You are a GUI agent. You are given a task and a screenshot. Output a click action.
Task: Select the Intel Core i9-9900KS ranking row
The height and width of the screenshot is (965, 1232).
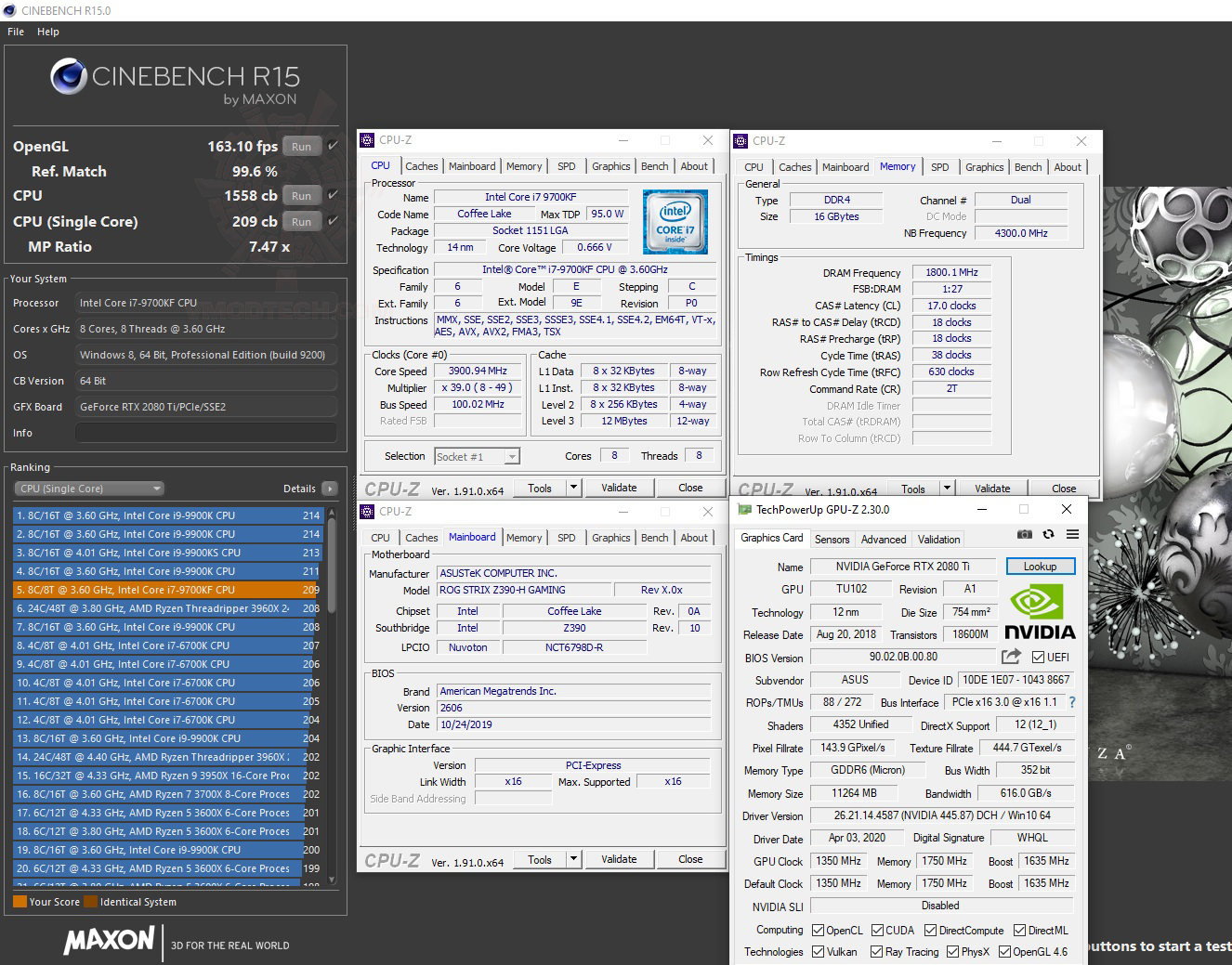(x=167, y=553)
